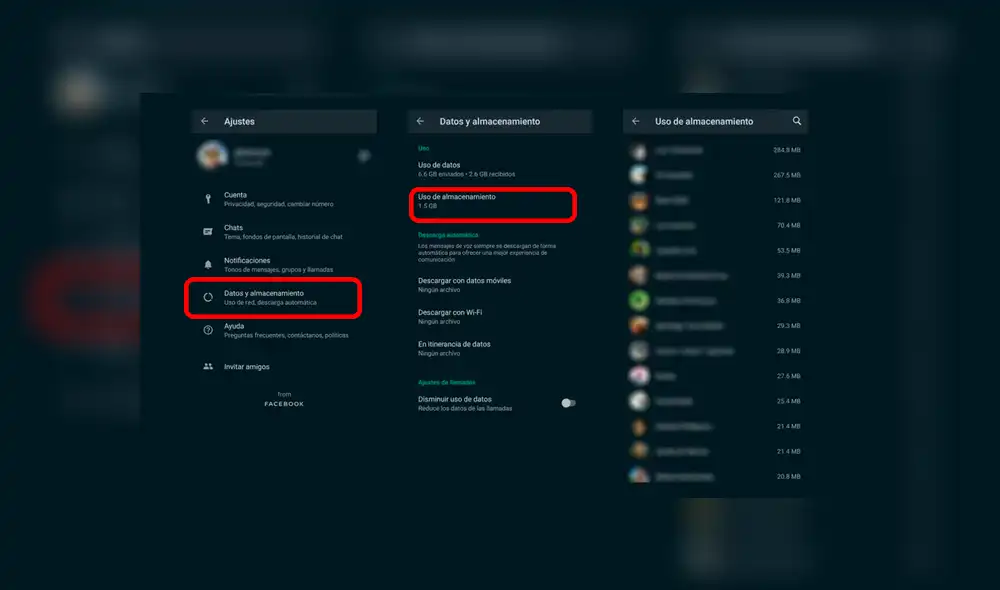Image resolution: width=1000 pixels, height=590 pixels.
Task: Open search in Uso de almacenamiento
Action: pyautogui.click(x=796, y=120)
